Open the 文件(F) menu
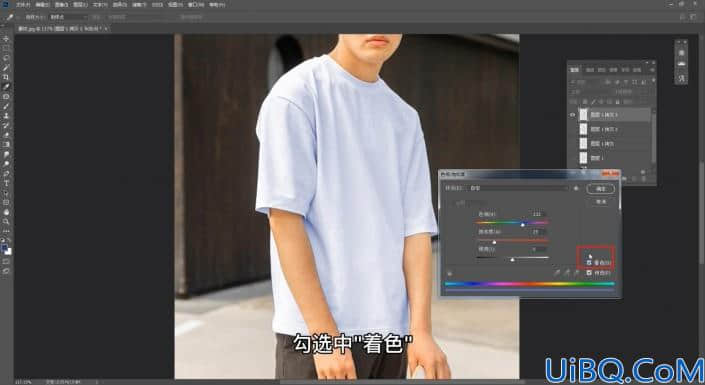 (x=23, y=4)
